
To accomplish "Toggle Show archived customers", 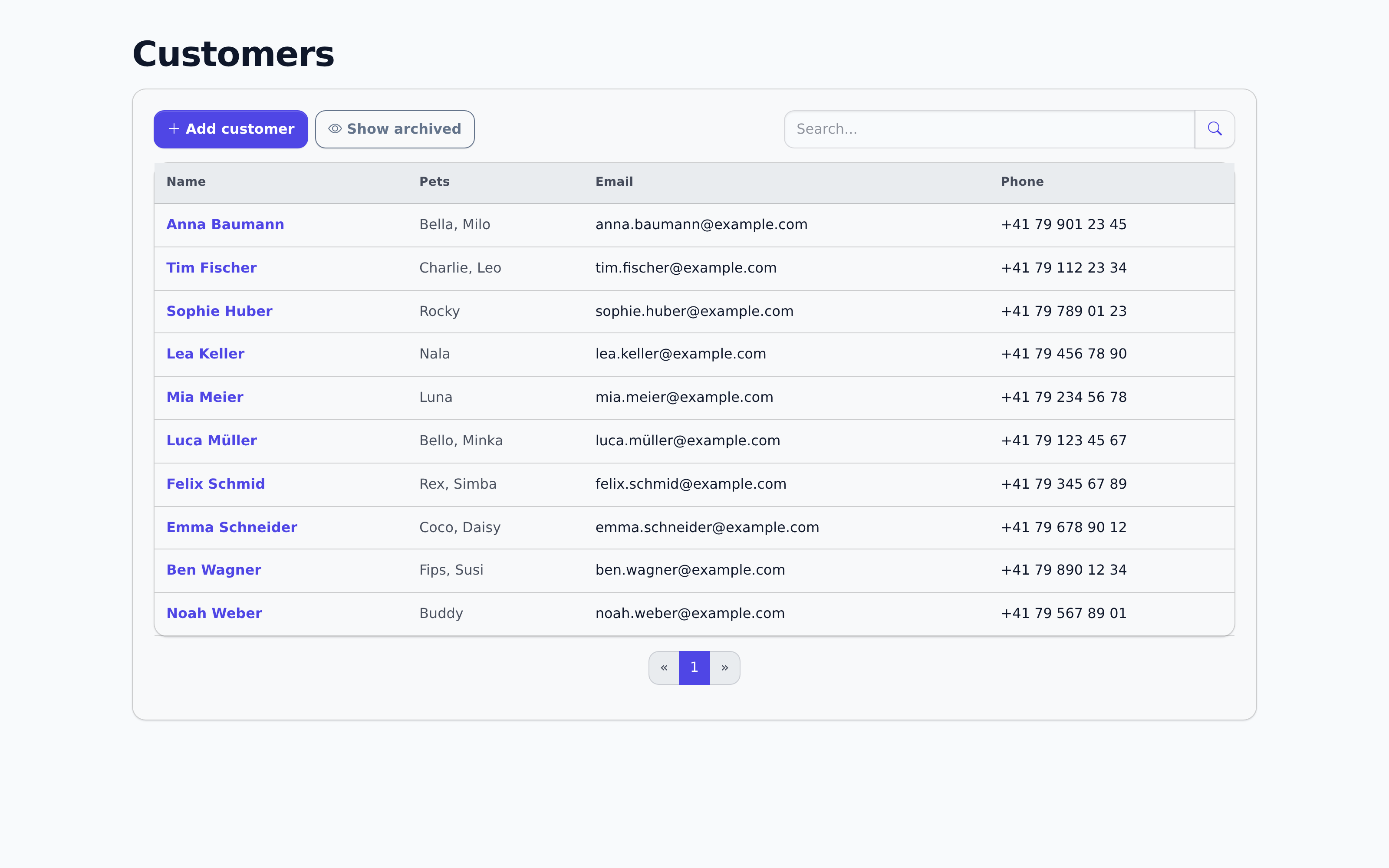I will point(395,129).
